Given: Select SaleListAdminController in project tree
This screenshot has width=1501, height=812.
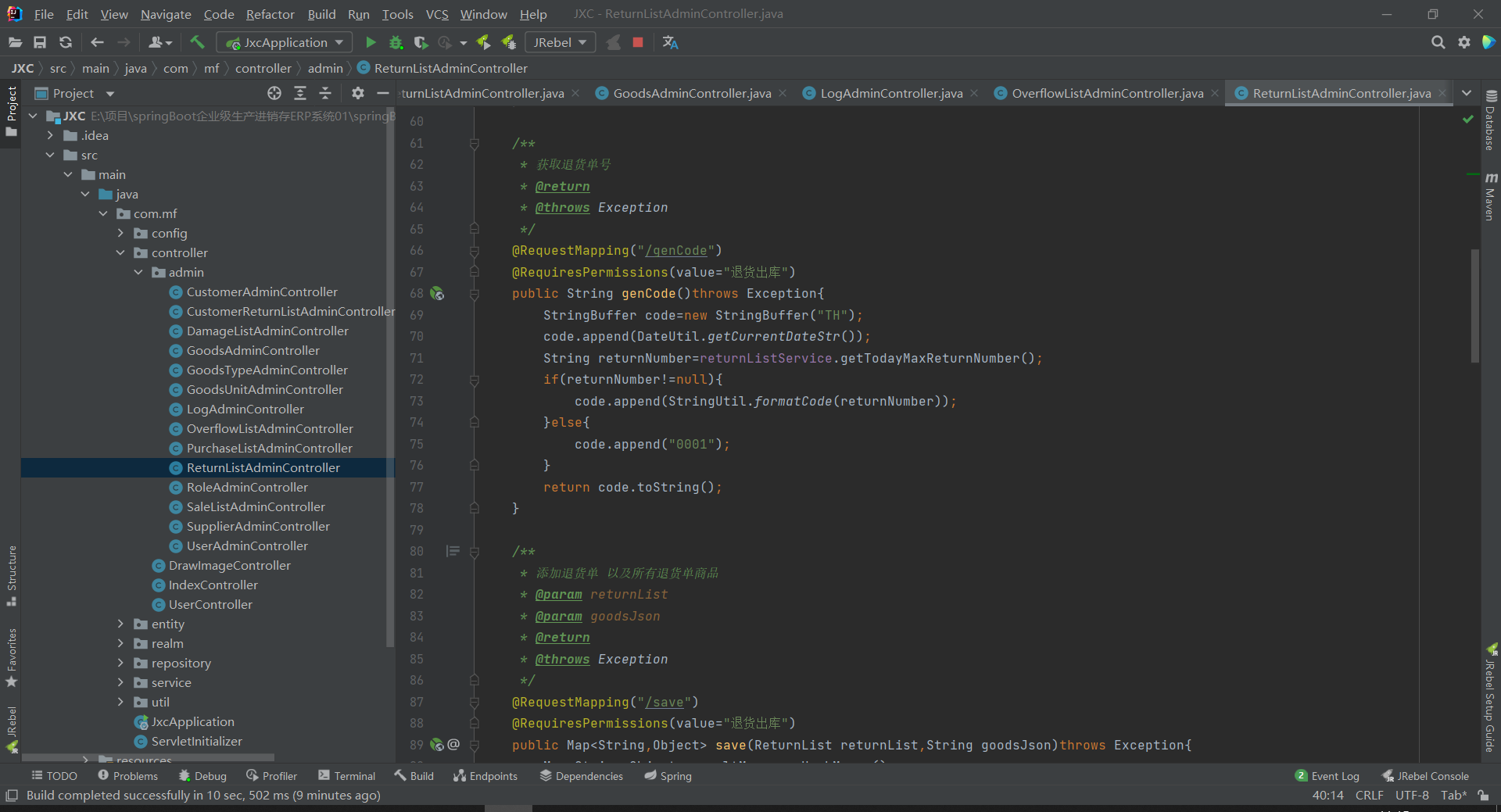Looking at the screenshot, I should tap(256, 506).
